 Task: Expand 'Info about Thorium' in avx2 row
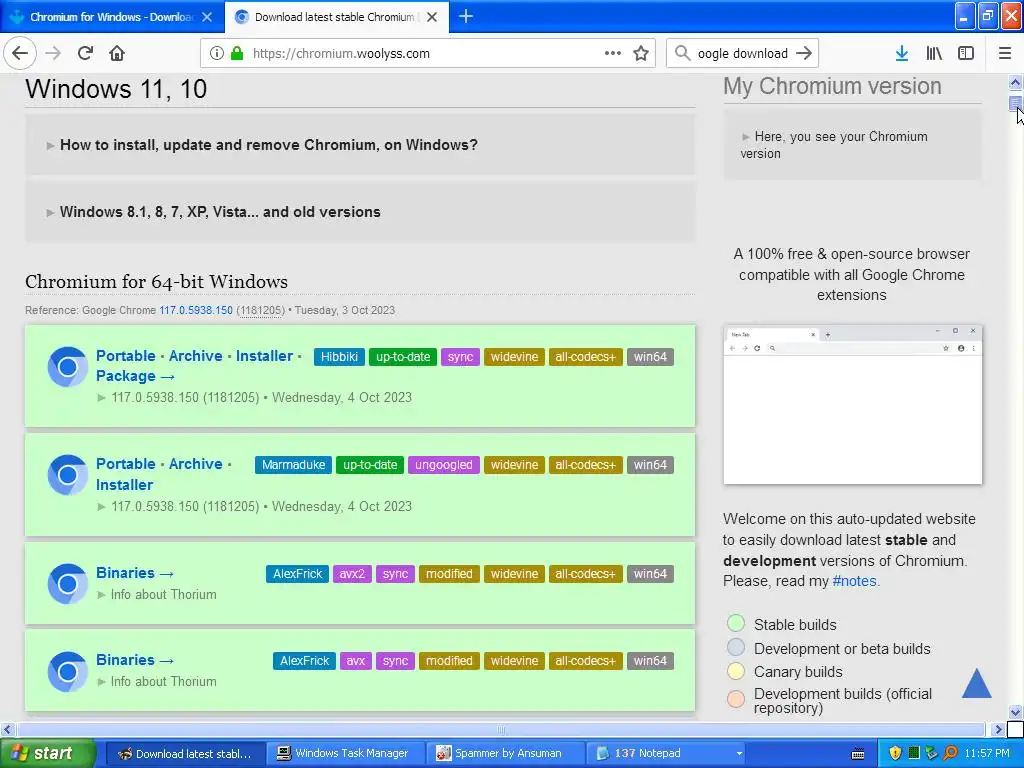(x=157, y=594)
